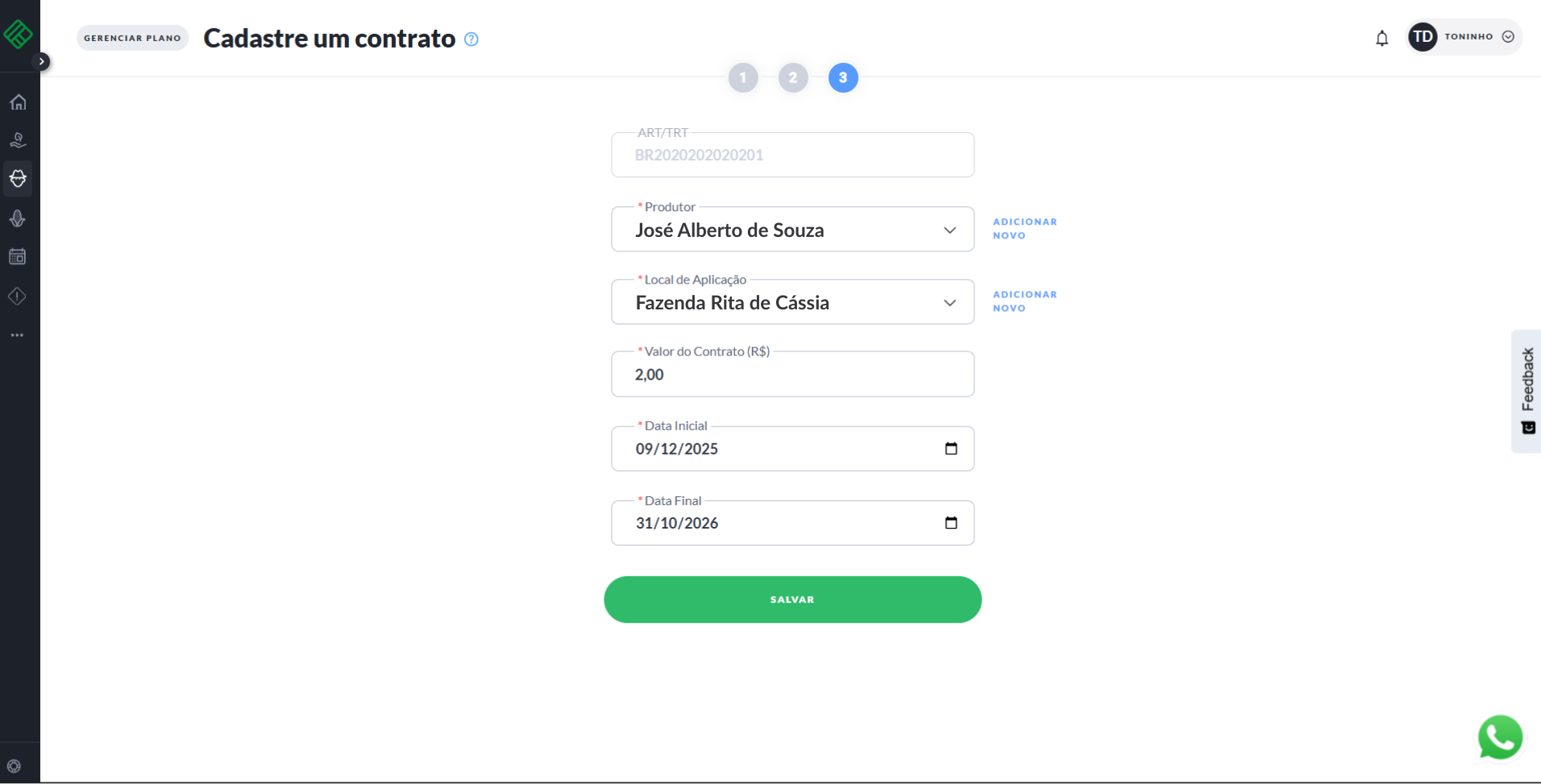Open the corn crop sidebar icon
This screenshot has height=784, width=1541.
click(18, 218)
